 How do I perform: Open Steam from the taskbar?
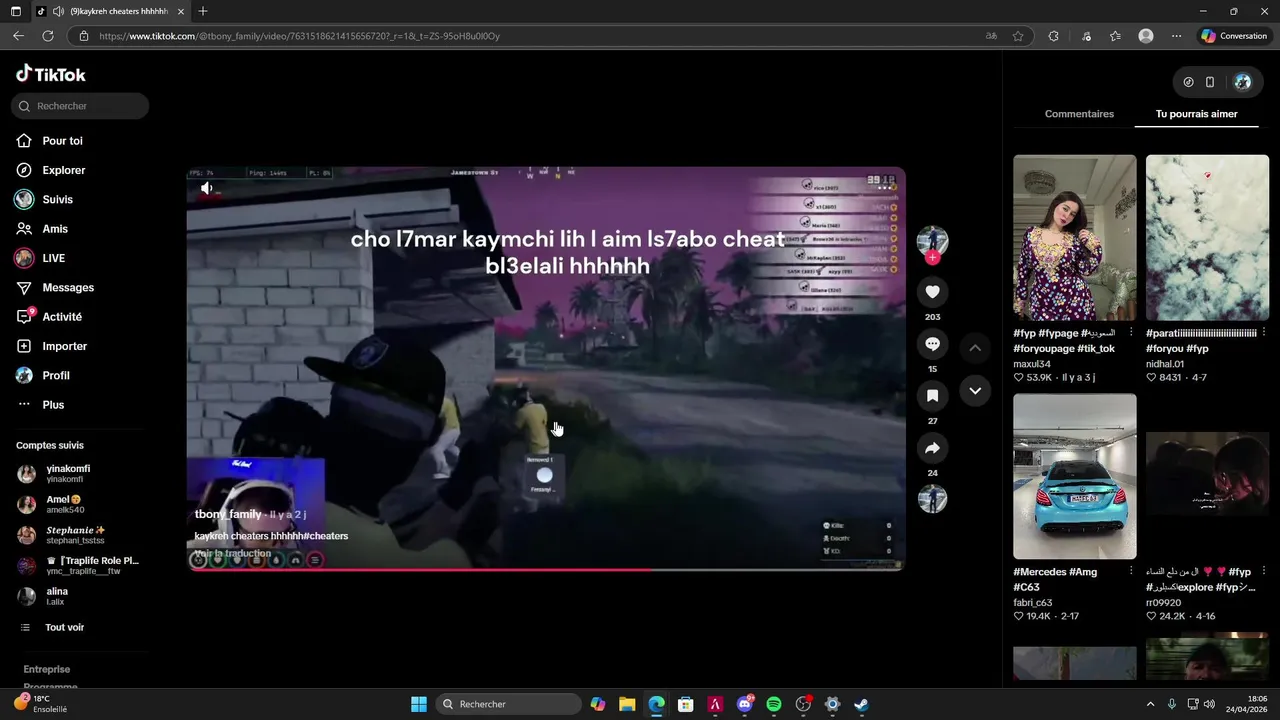(861, 704)
